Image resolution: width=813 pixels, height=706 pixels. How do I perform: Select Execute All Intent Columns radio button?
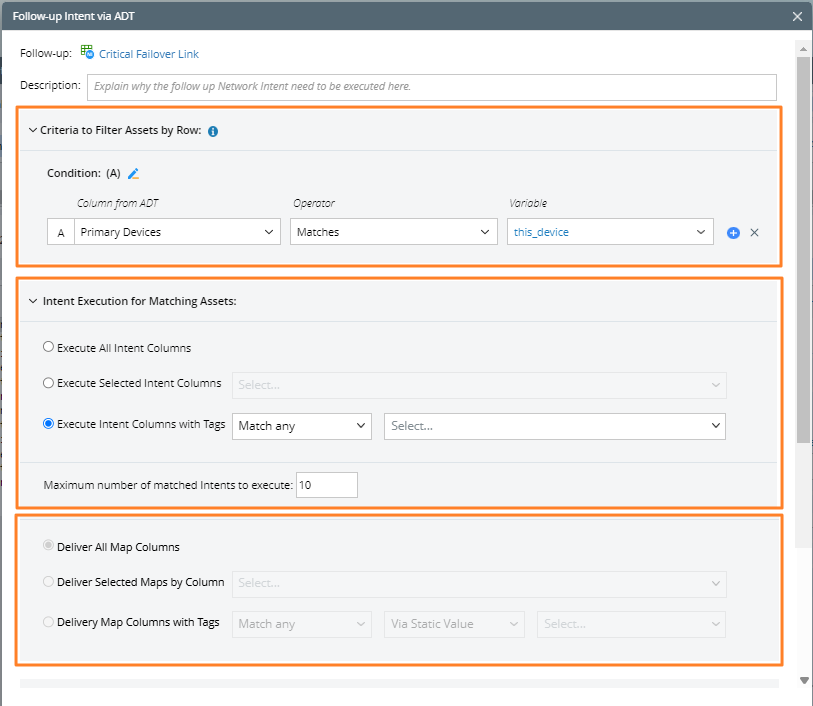49,348
